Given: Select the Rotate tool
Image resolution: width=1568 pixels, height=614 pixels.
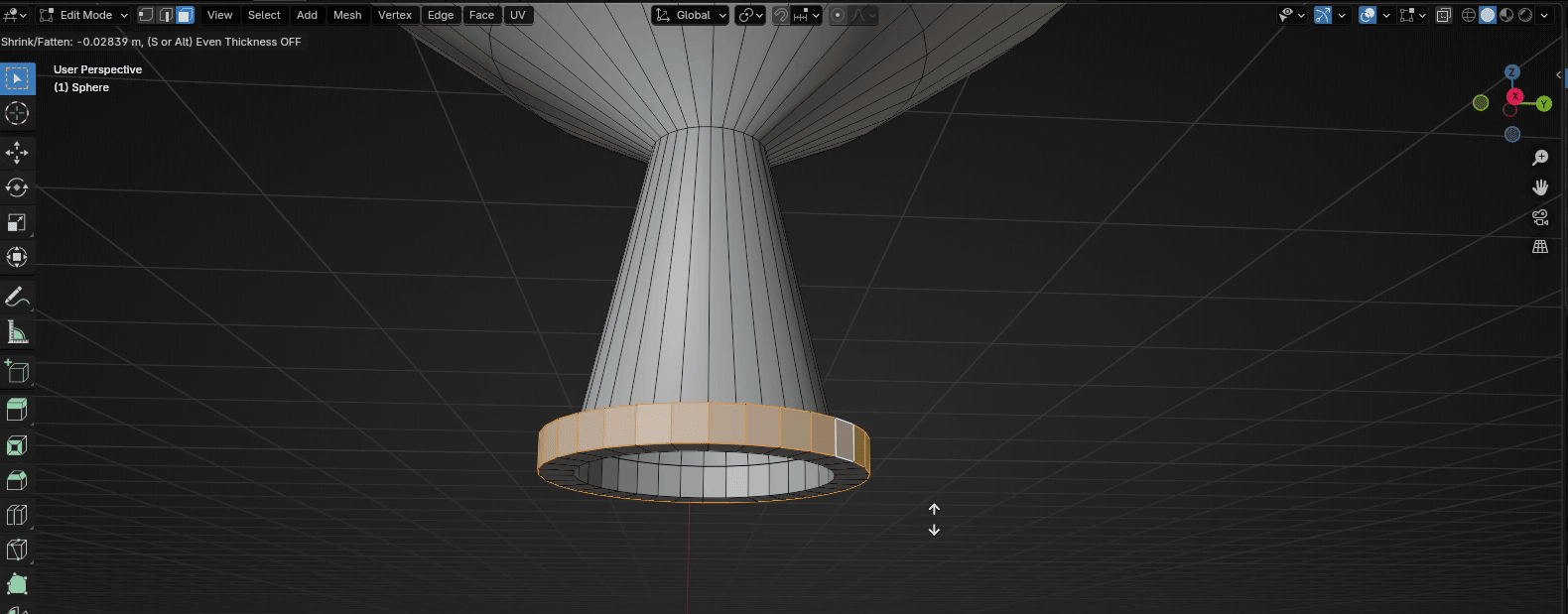Looking at the screenshot, I should pyautogui.click(x=17, y=187).
